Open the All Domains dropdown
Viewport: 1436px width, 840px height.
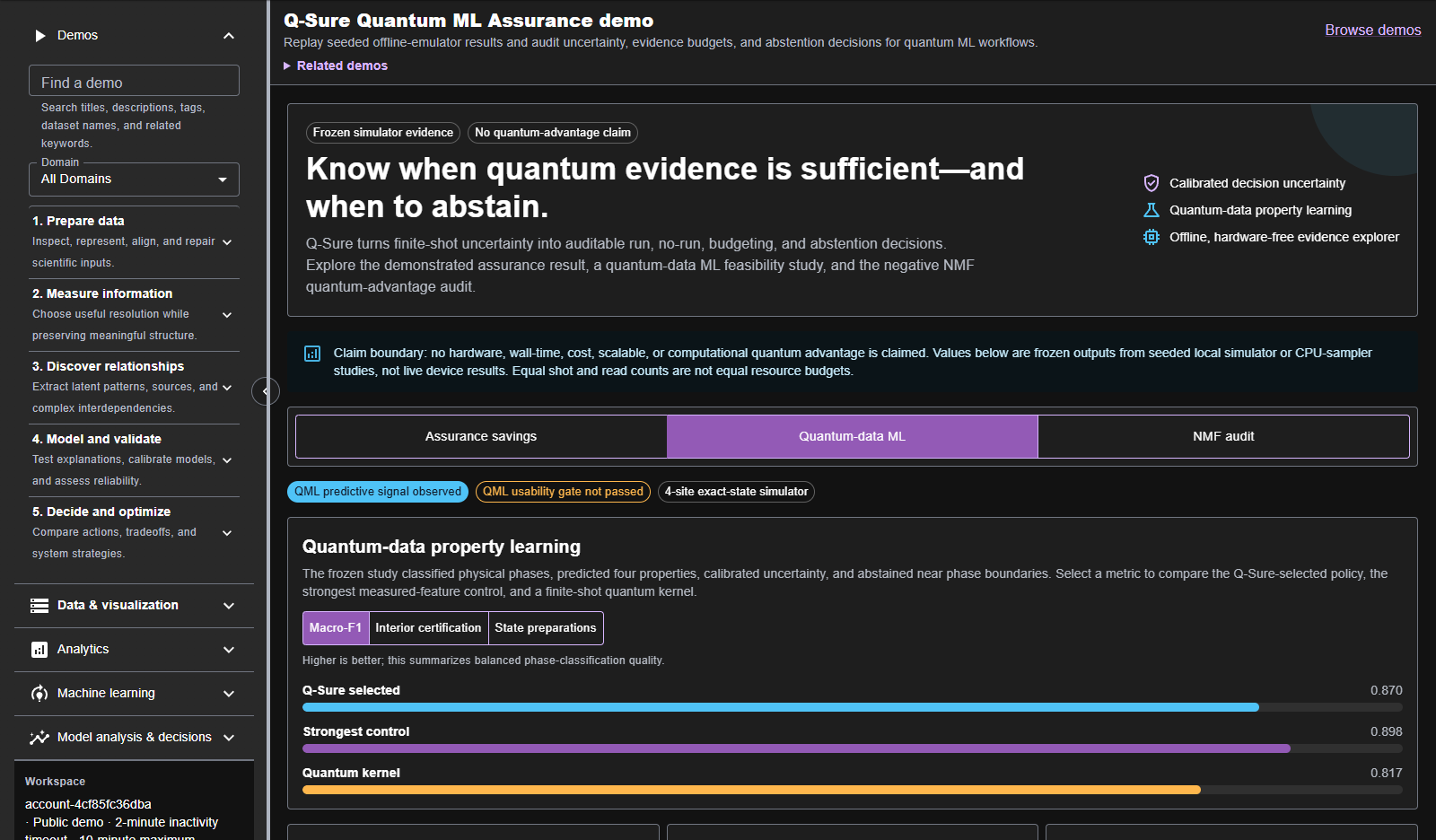pyautogui.click(x=134, y=179)
